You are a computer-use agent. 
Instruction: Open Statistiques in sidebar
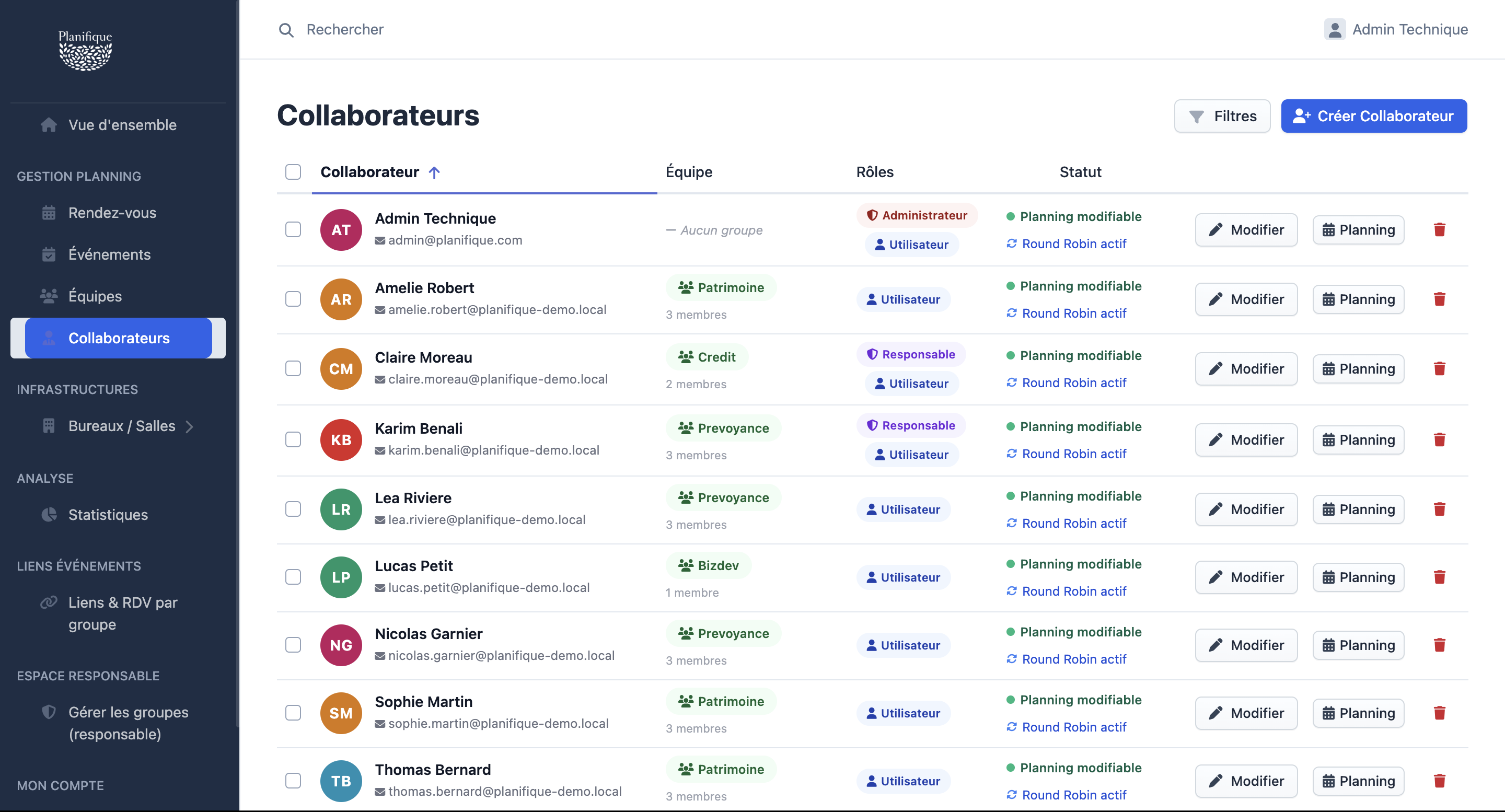coord(118,515)
